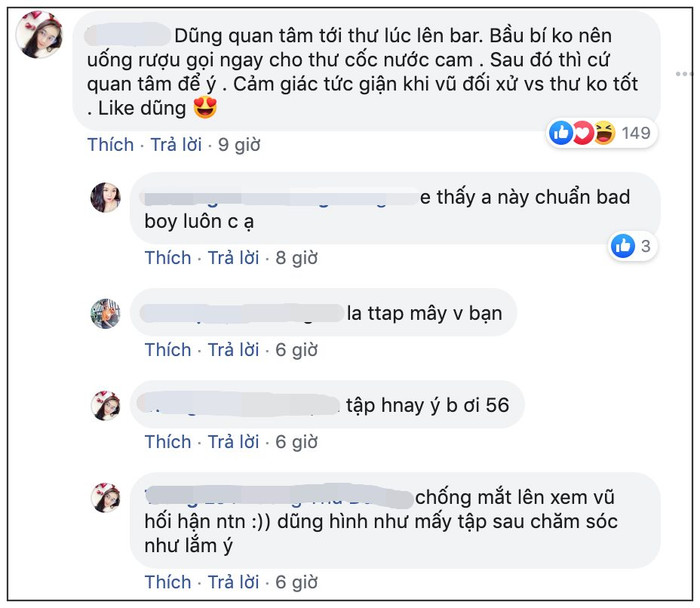700x608 pixels.
Task: Click Trả lời under the 'bad boy' reply
Action: 233,258
